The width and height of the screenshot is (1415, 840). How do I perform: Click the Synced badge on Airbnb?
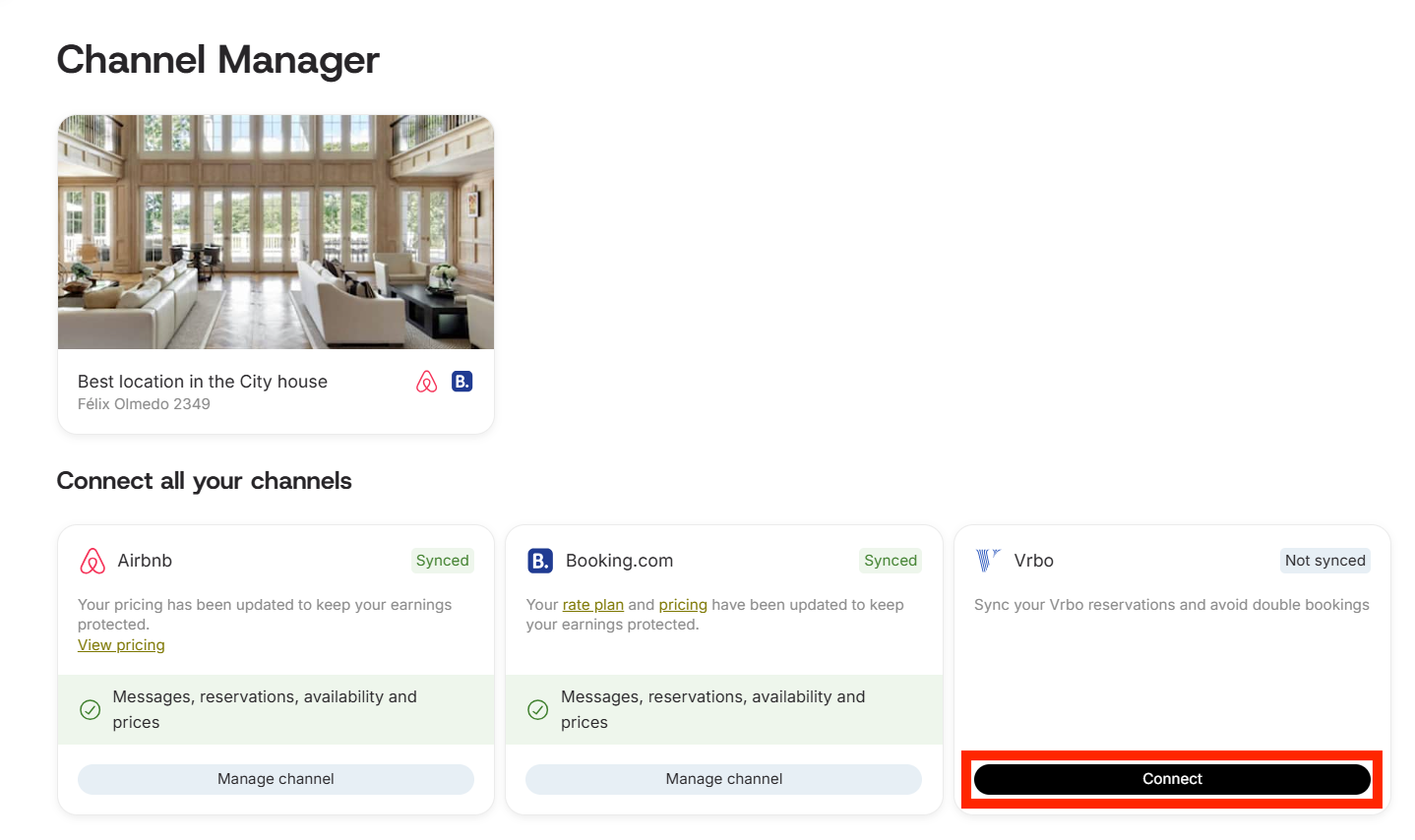point(442,561)
